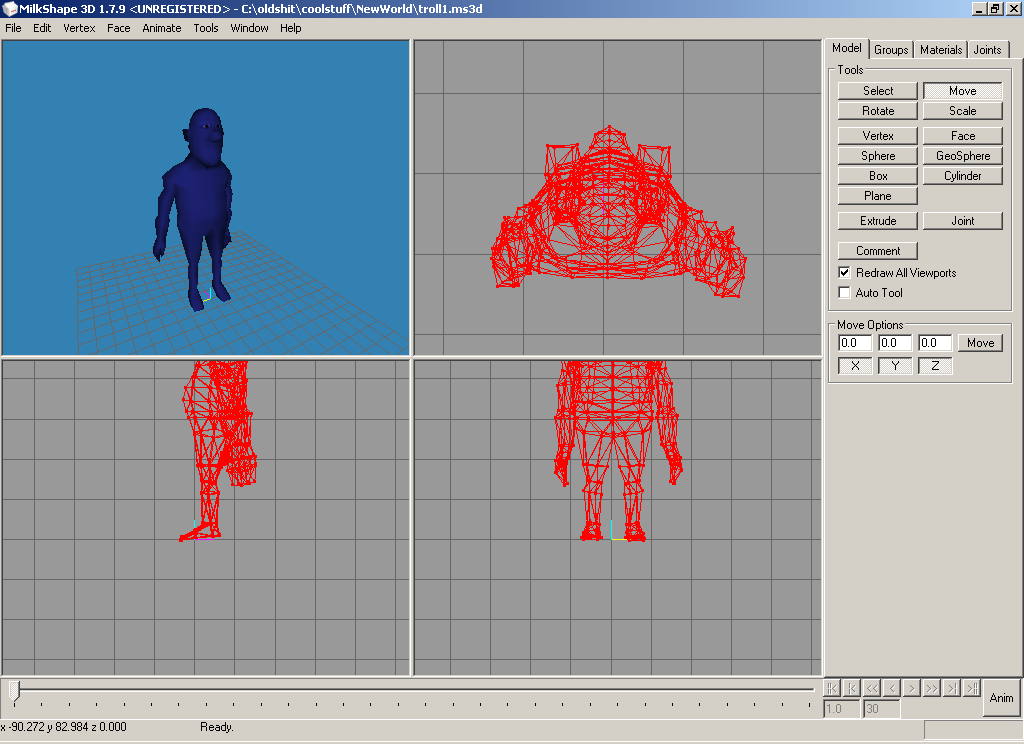The height and width of the screenshot is (744, 1024).
Task: Click the animation timeline slider handle
Action: click(x=14, y=688)
